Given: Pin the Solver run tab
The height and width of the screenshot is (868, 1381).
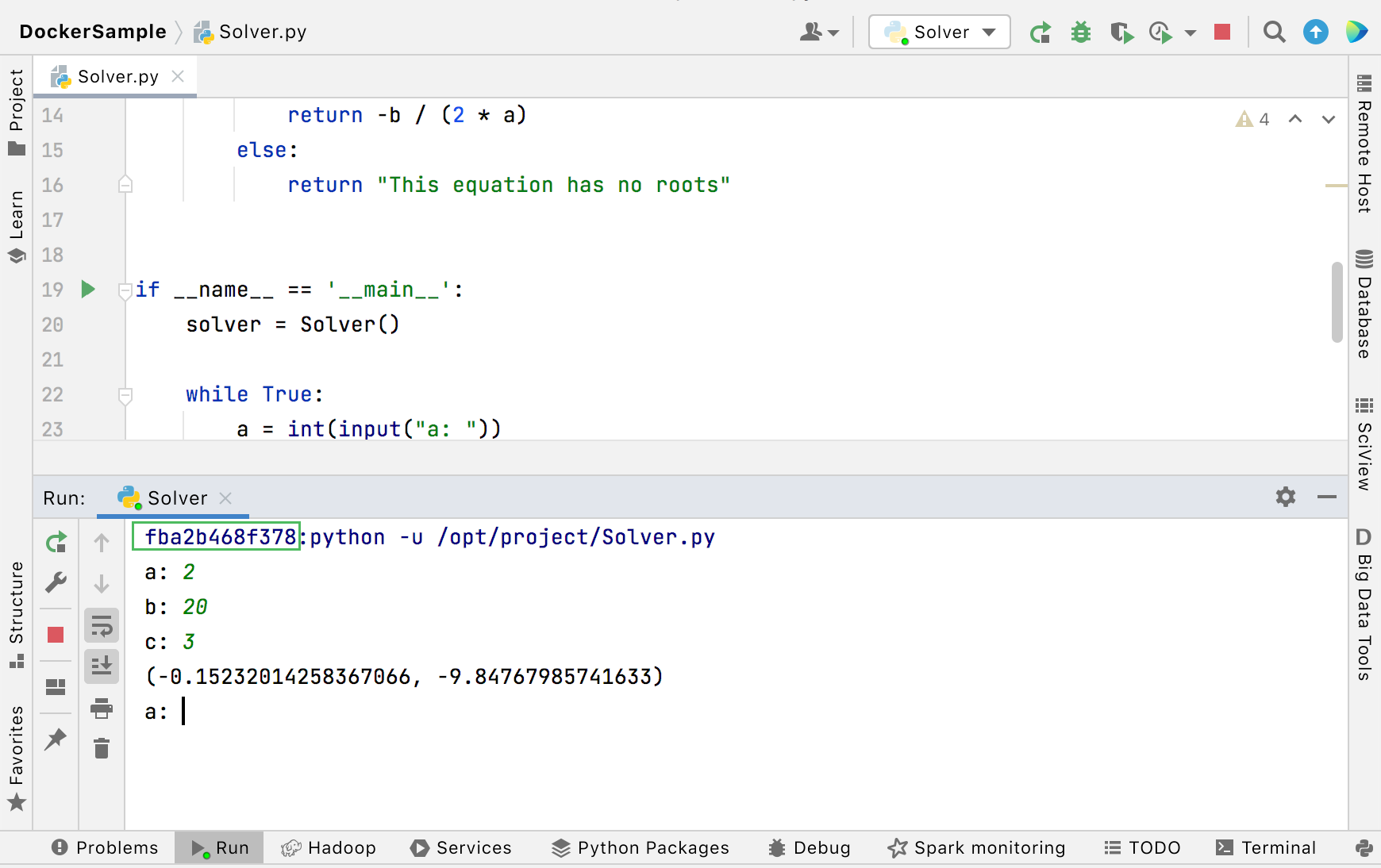Looking at the screenshot, I should pyautogui.click(x=56, y=739).
